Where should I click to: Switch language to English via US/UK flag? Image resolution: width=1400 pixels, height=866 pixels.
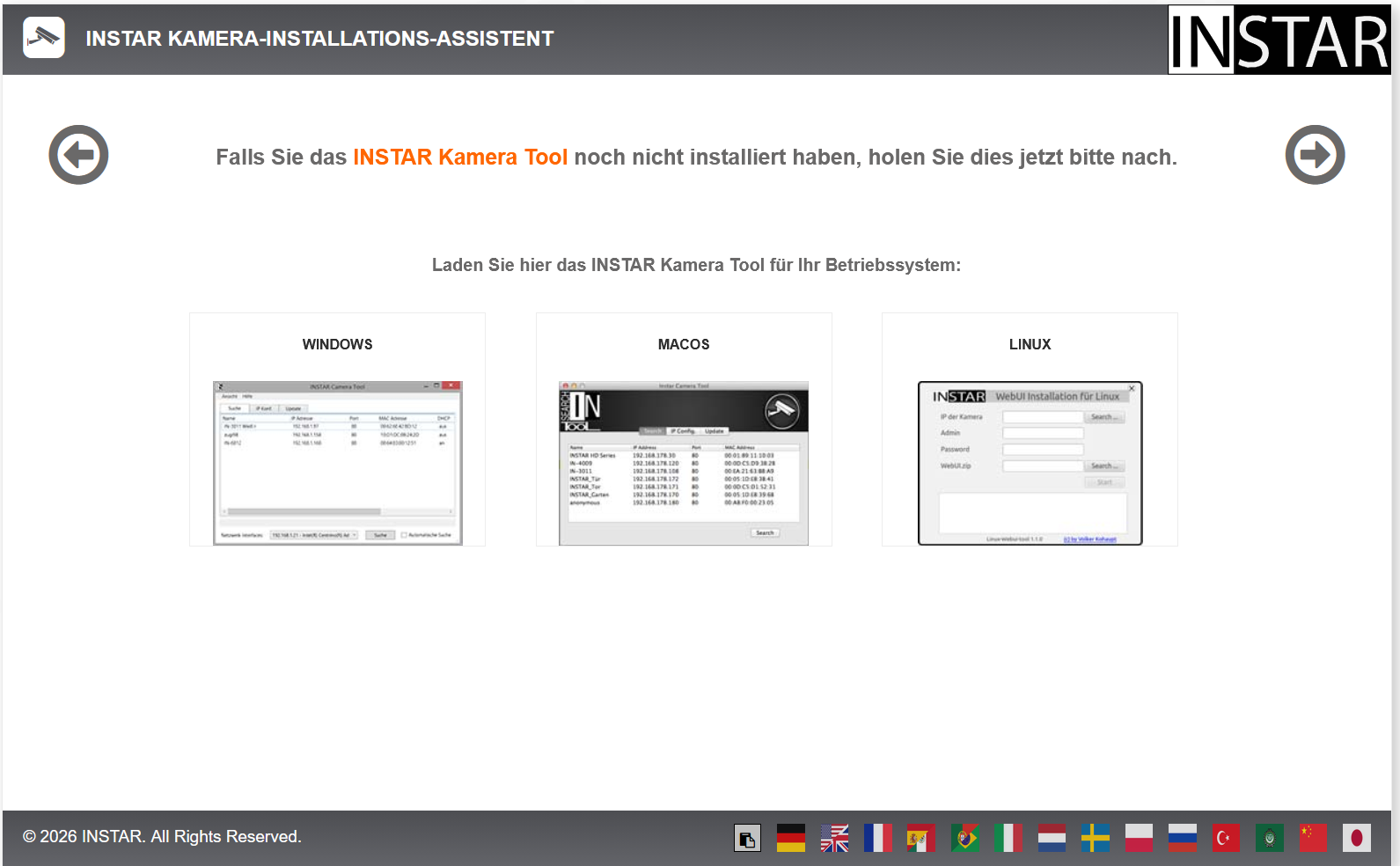[x=834, y=838]
